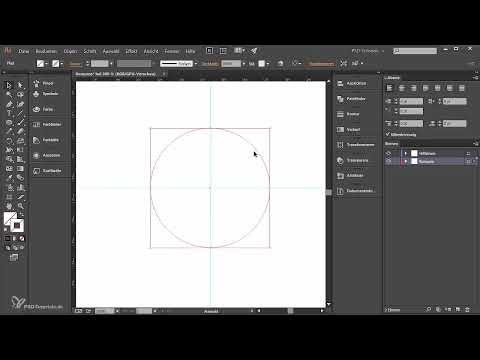Hide the Hilfslinien layer with its eye icon

[389, 153]
